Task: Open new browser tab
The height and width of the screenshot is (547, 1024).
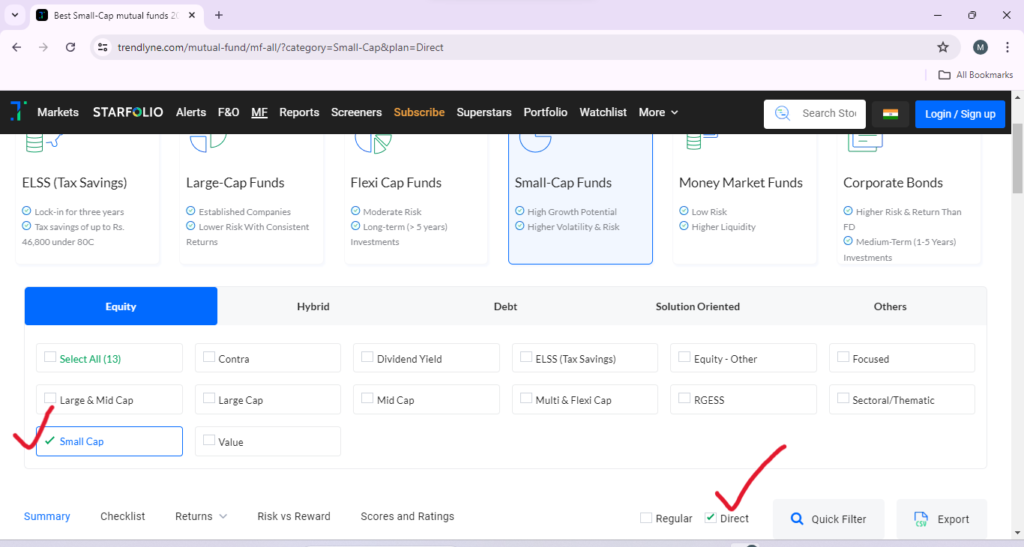Action: click(219, 15)
